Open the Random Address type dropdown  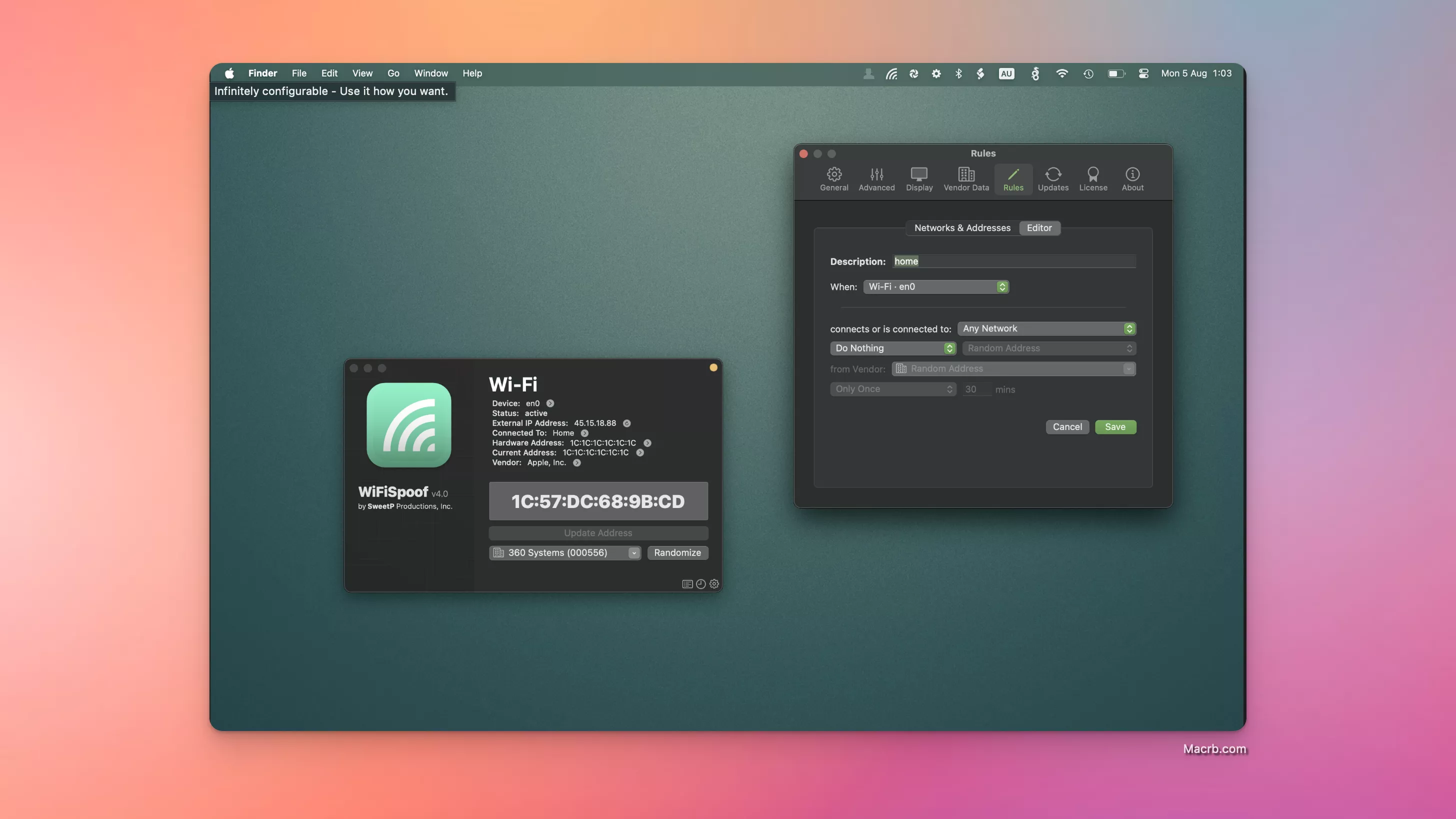(x=1049, y=348)
